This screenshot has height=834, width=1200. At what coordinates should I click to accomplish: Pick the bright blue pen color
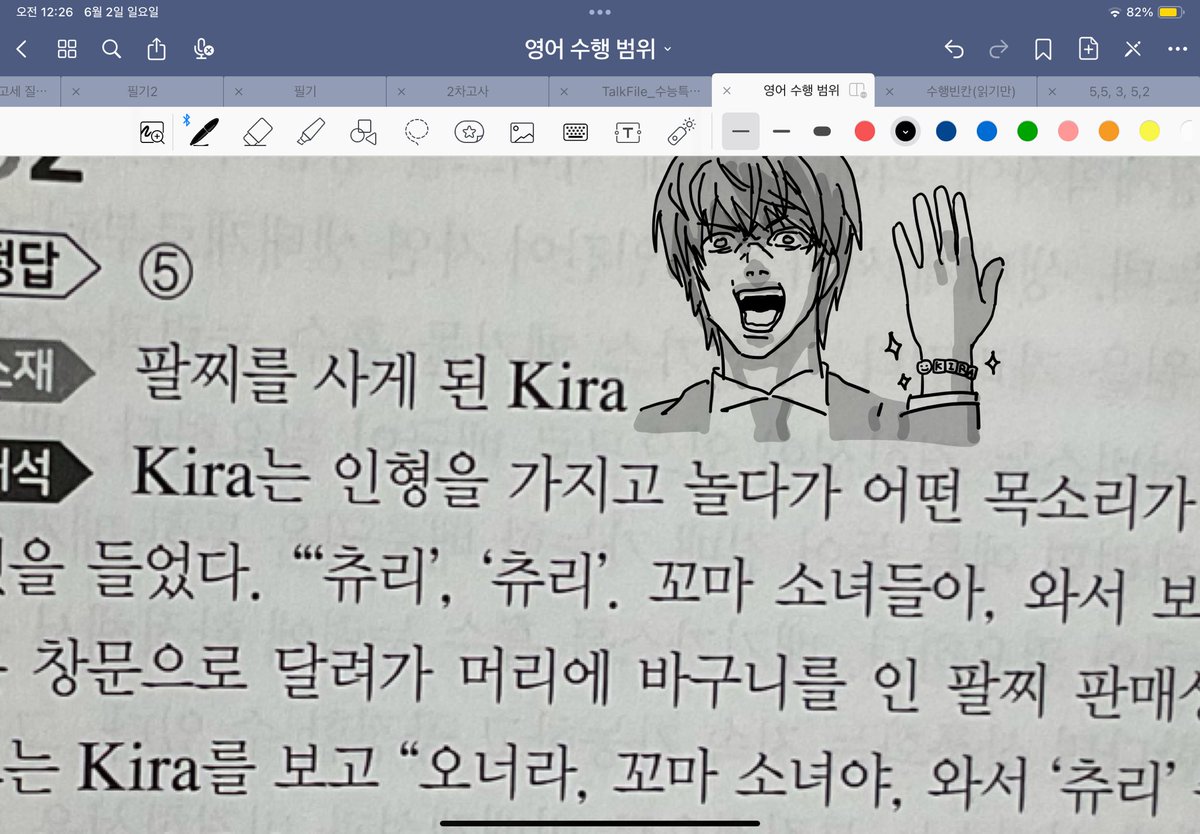[x=987, y=131]
